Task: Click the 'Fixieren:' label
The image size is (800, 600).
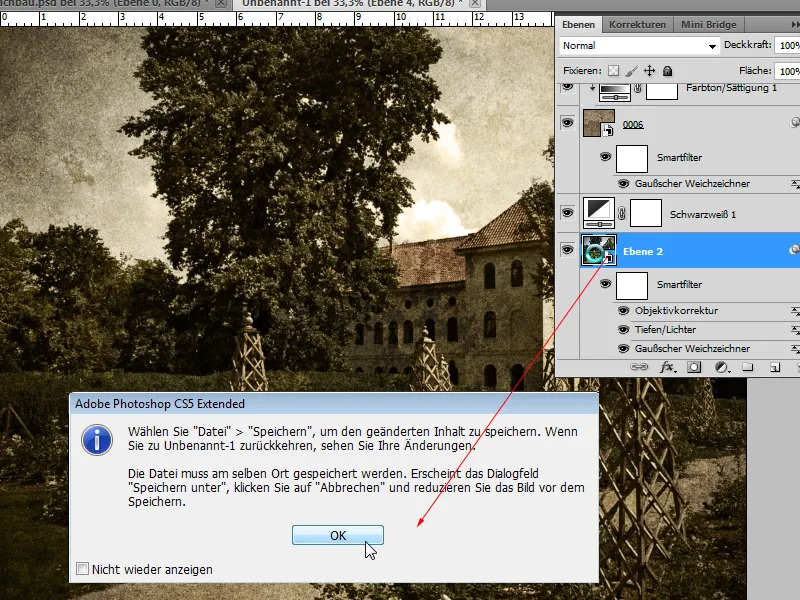Action: pos(582,71)
